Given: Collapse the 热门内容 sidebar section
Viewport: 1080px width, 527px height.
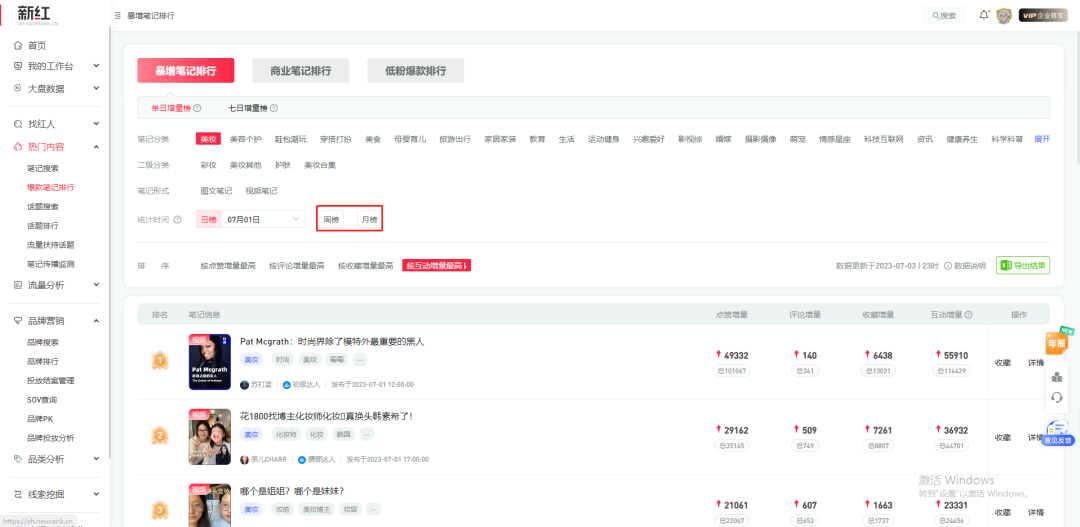Looking at the screenshot, I should (x=96, y=147).
